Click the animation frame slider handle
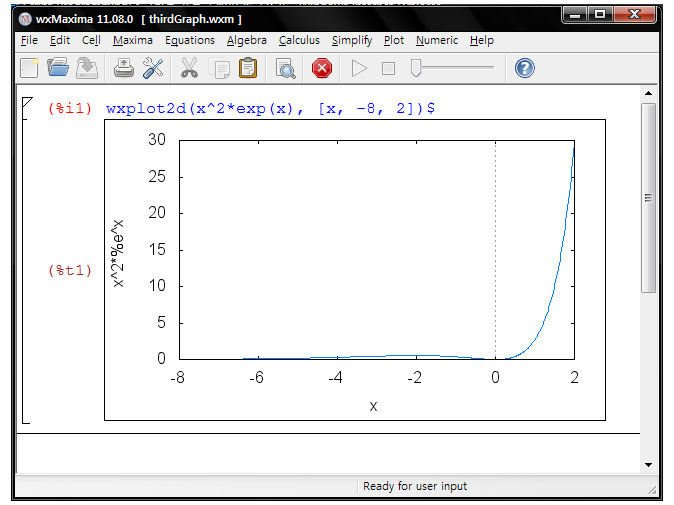The height and width of the screenshot is (505, 674). 416,68
